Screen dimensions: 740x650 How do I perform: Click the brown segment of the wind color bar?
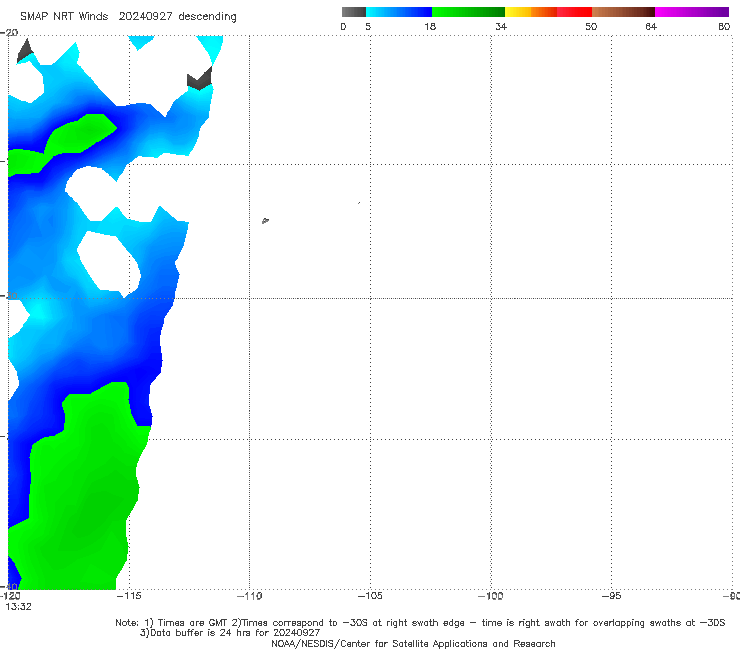pyautogui.click(x=623, y=12)
